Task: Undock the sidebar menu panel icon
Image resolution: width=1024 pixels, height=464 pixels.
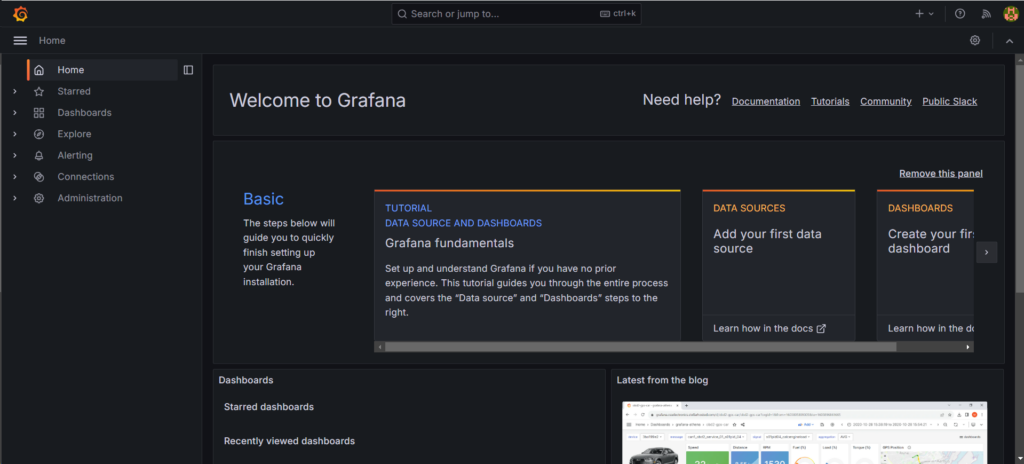Action: (x=189, y=70)
